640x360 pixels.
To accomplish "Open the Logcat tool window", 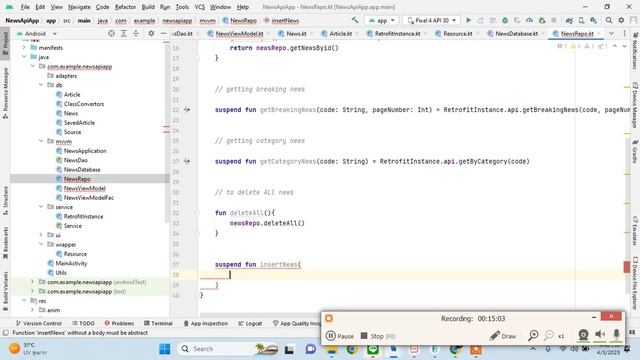I will click(250, 323).
